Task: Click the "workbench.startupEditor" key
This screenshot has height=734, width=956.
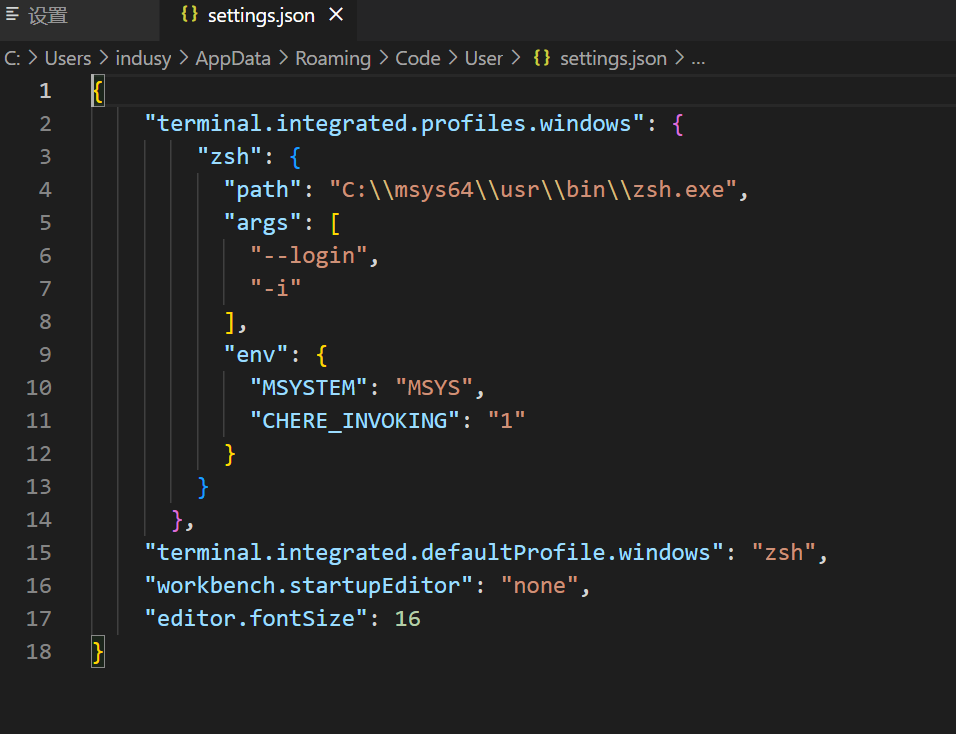Action: [308, 586]
